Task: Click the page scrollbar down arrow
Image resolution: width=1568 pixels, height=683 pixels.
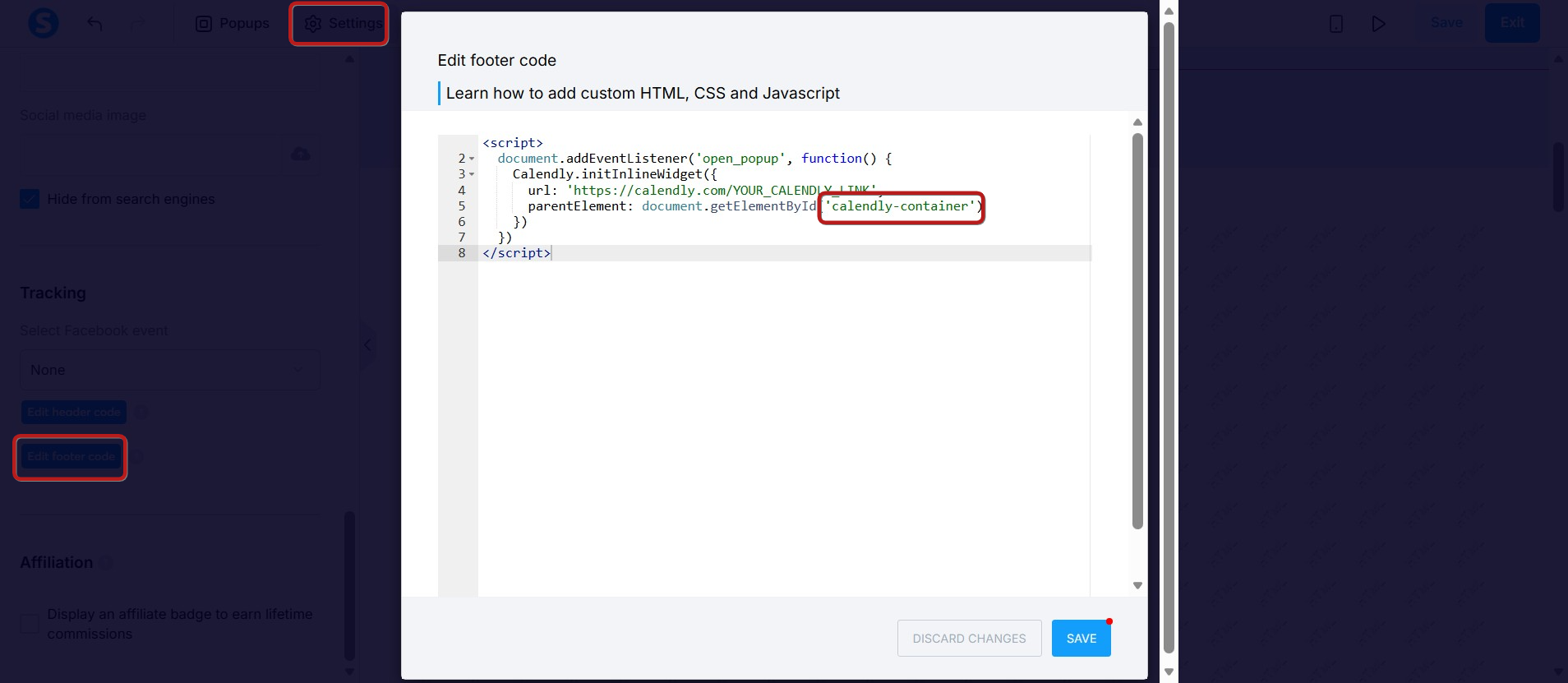Action: tap(1169, 672)
